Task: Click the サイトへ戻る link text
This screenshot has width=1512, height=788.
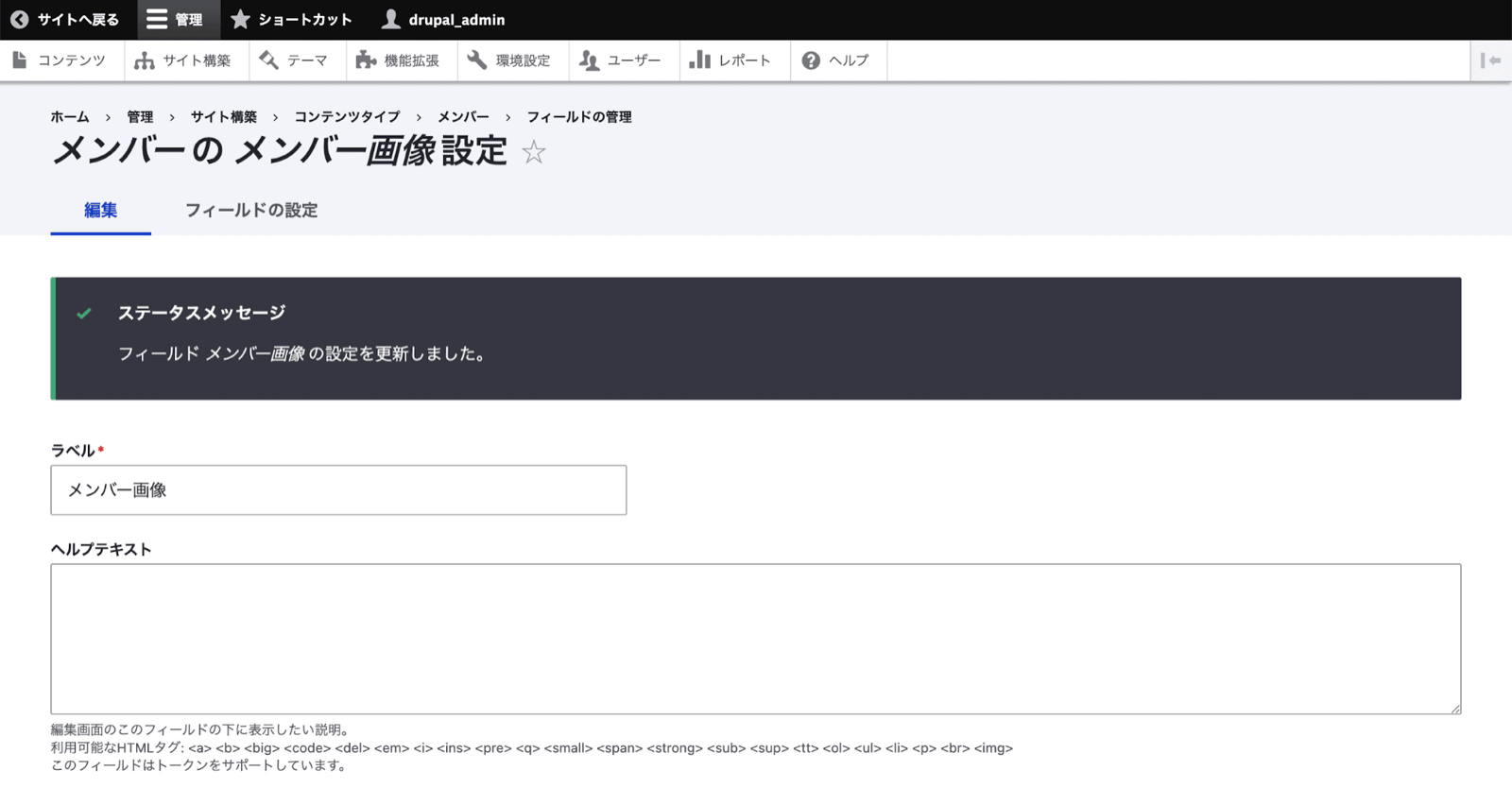Action: click(x=78, y=20)
